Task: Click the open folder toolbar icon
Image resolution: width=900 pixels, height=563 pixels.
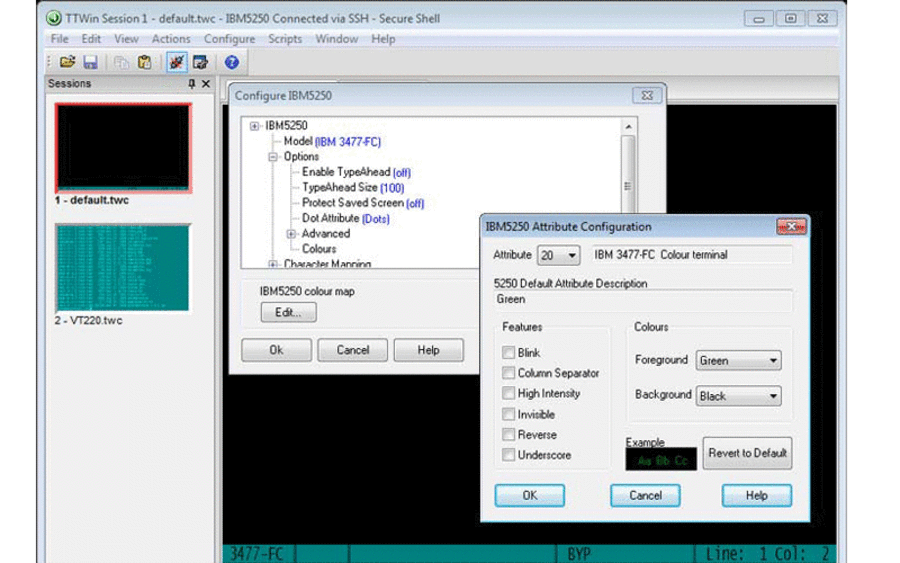Action: 67,62
